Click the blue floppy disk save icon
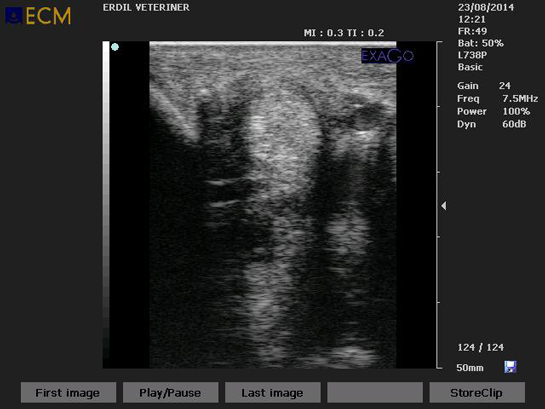 pyautogui.click(x=510, y=367)
